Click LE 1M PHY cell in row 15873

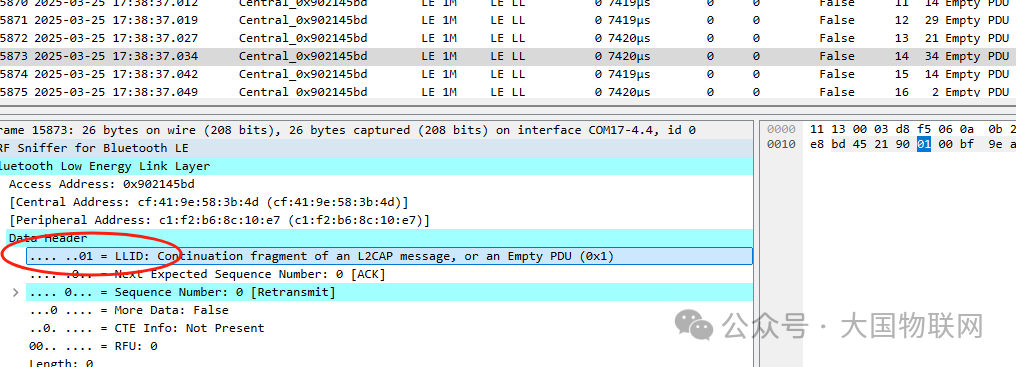coord(439,56)
